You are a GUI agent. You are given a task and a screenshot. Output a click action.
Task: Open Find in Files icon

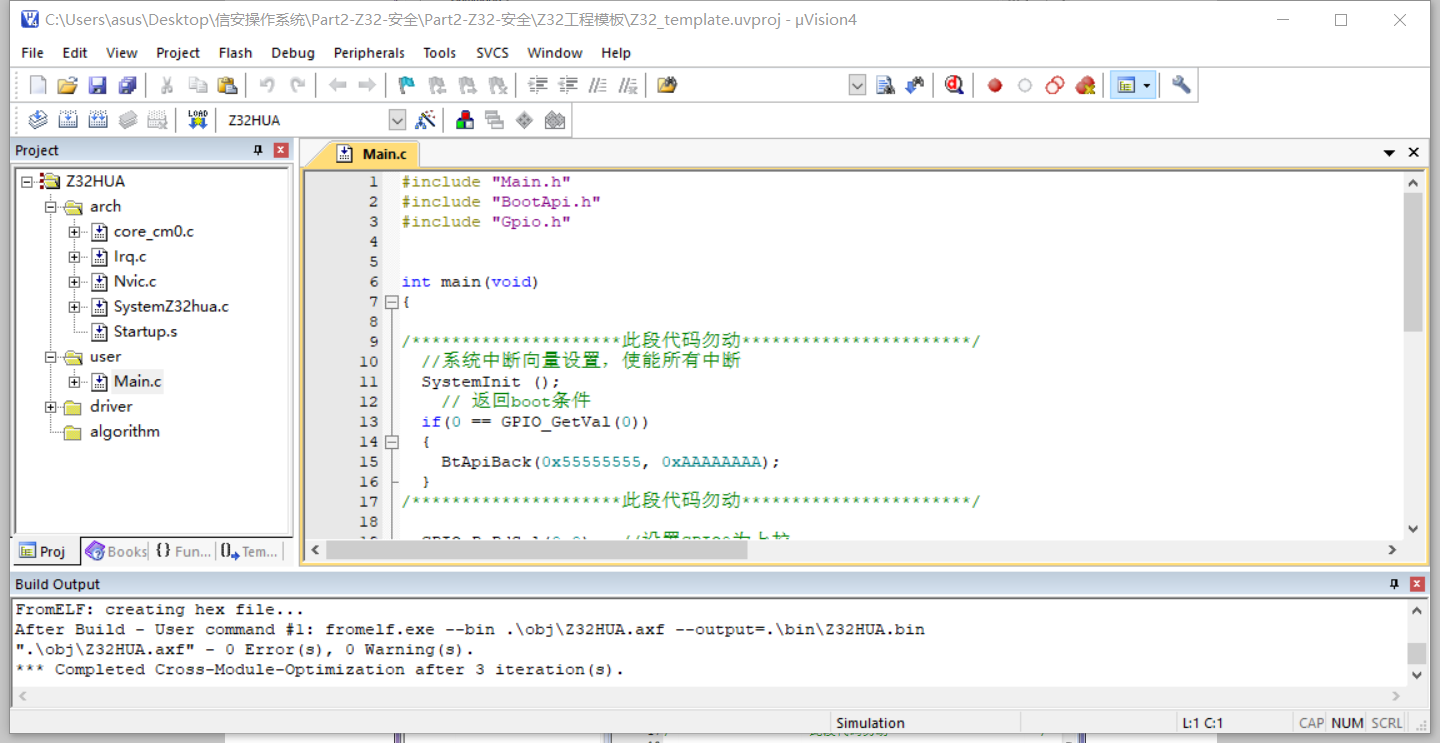coord(667,86)
